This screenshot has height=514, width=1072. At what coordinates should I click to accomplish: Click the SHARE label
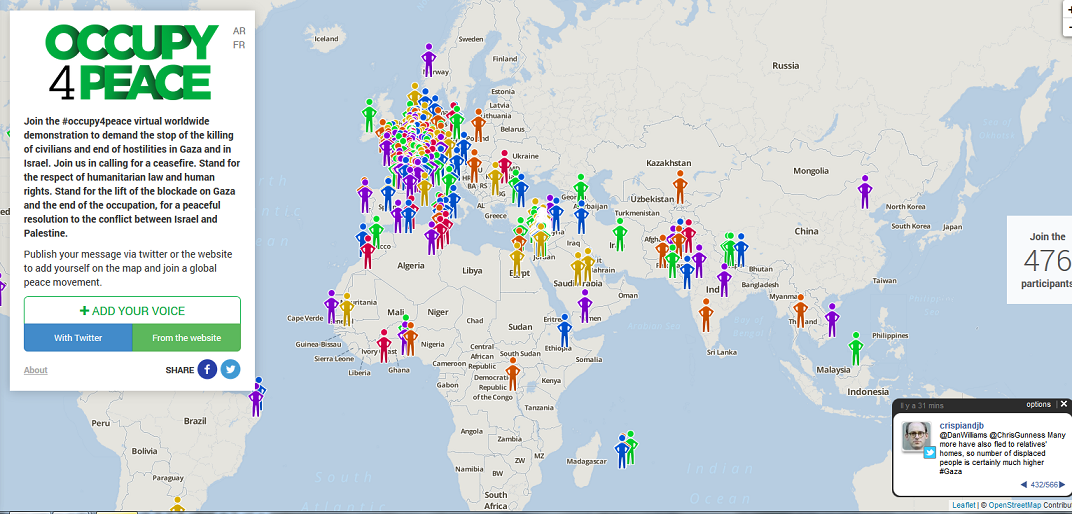(180, 370)
